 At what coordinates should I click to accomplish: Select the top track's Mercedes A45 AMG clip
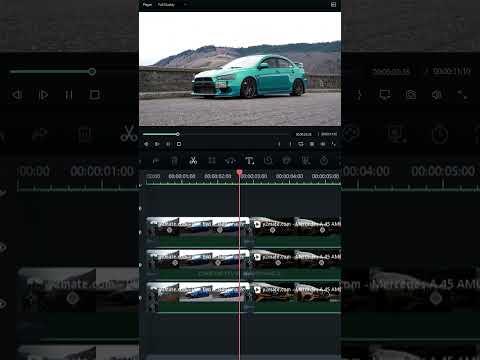point(297,231)
